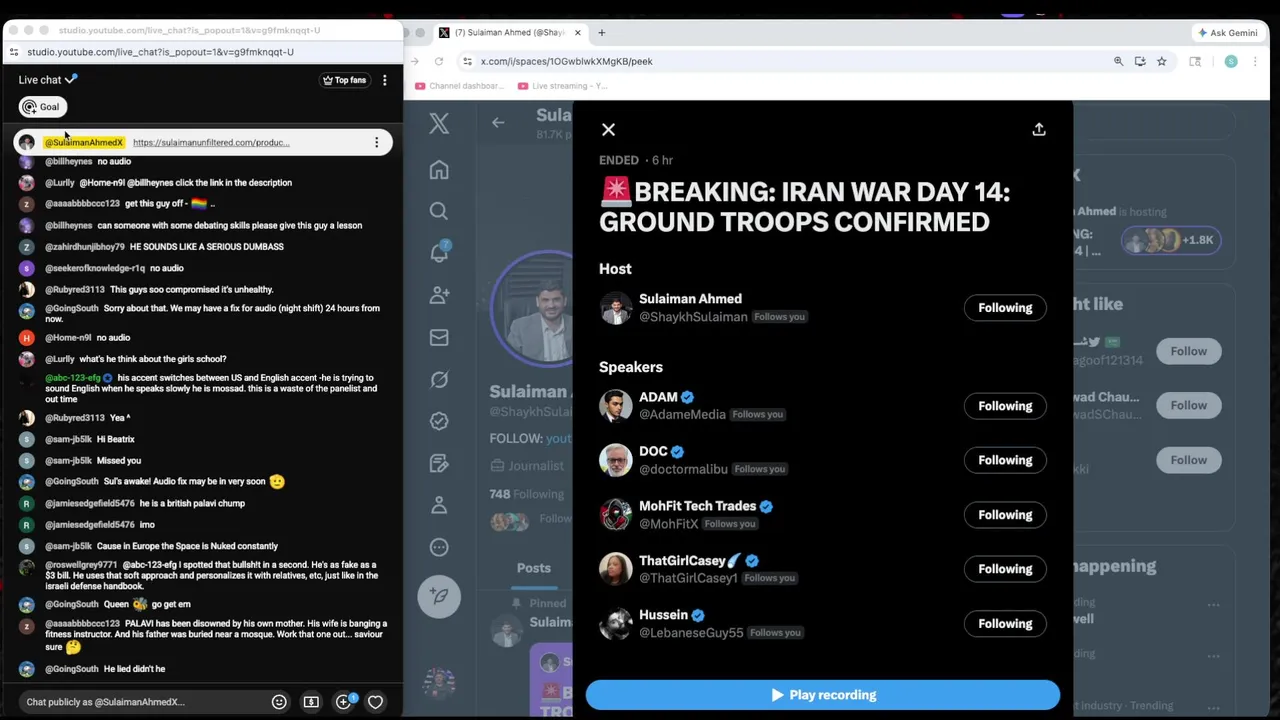The width and height of the screenshot is (1280, 720).
Task: Expand the Live chat mode dropdown
Action: 47,80
